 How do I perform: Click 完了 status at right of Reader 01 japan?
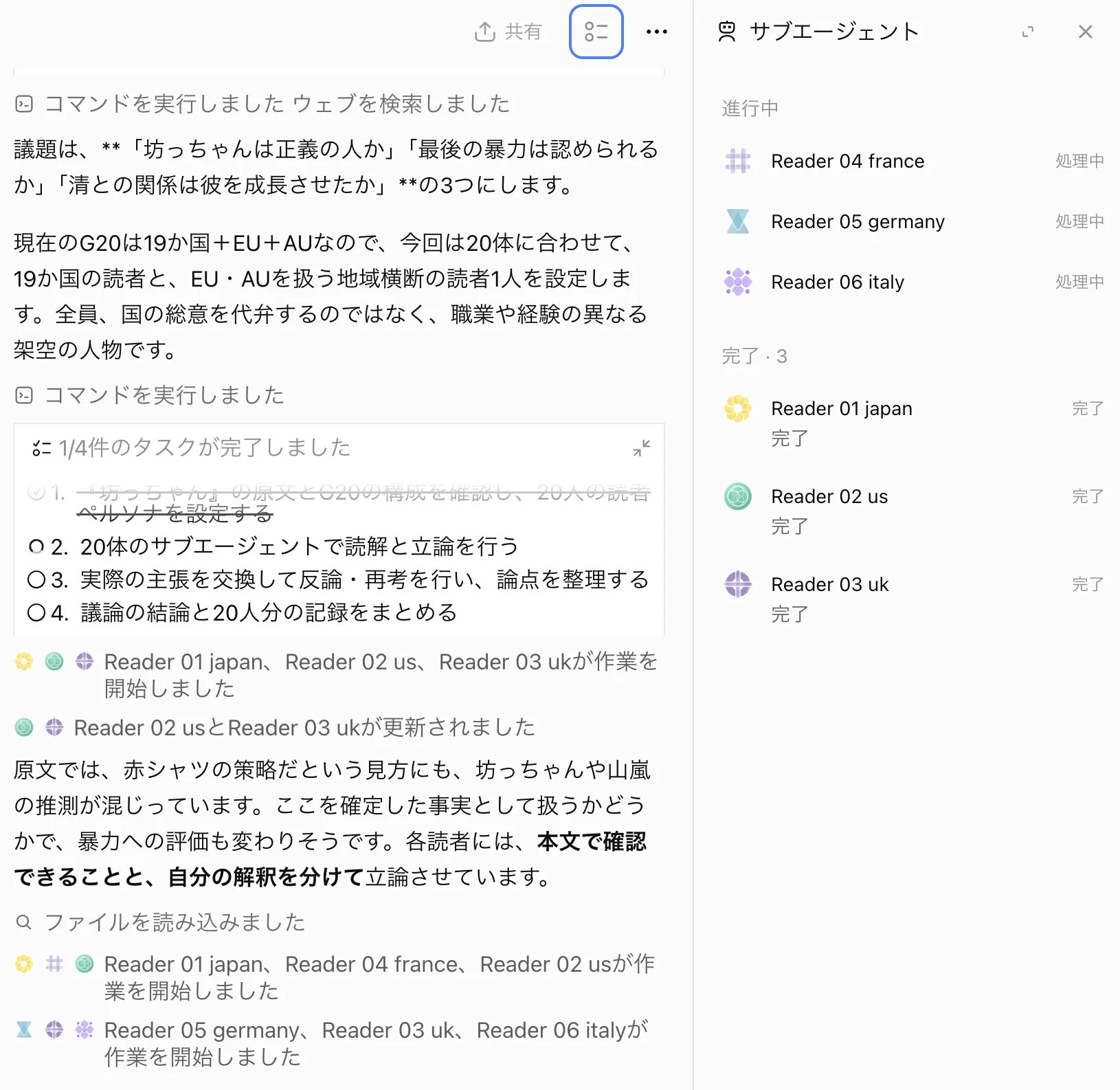click(1088, 408)
